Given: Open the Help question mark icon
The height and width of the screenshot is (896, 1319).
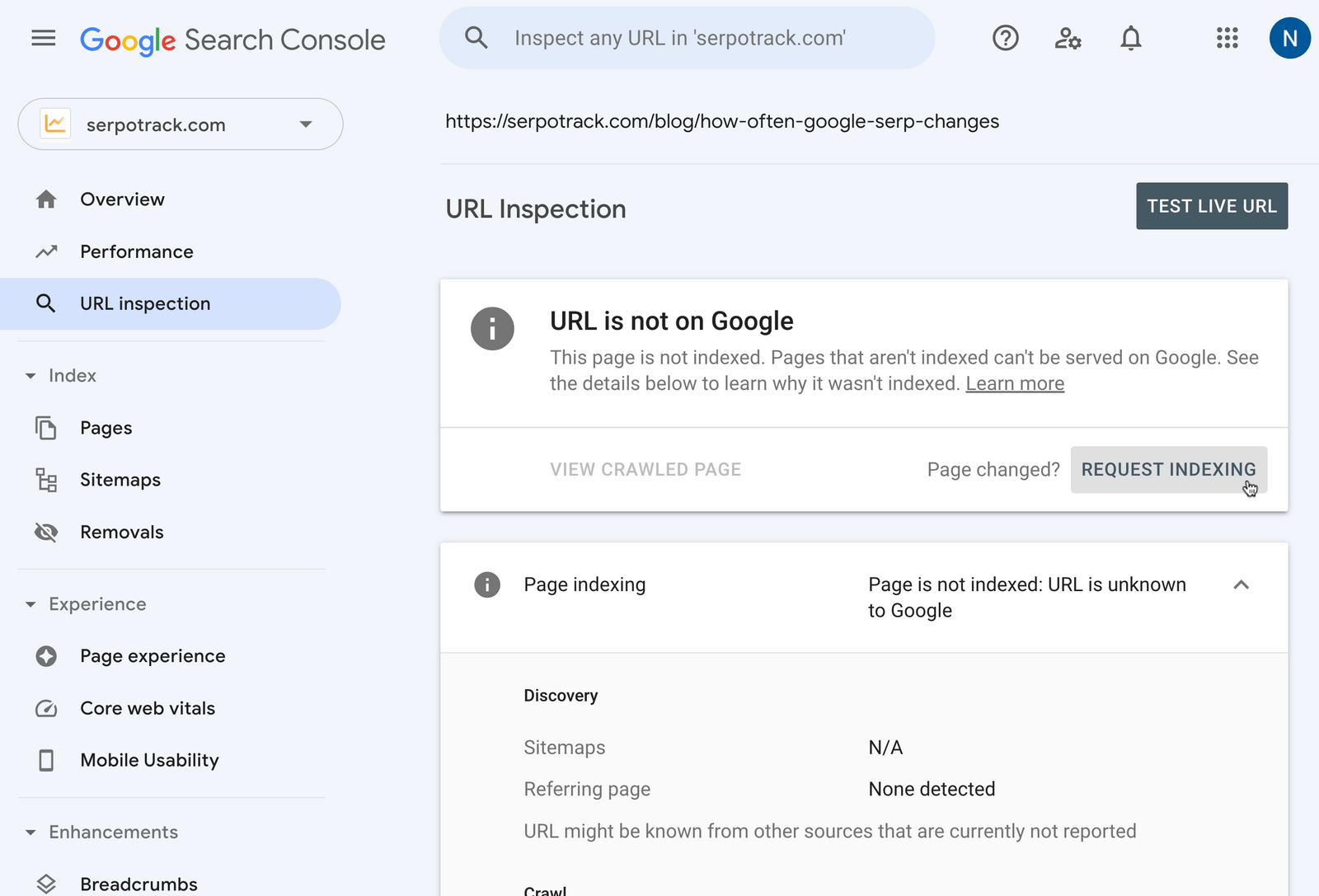Looking at the screenshot, I should (x=1005, y=38).
